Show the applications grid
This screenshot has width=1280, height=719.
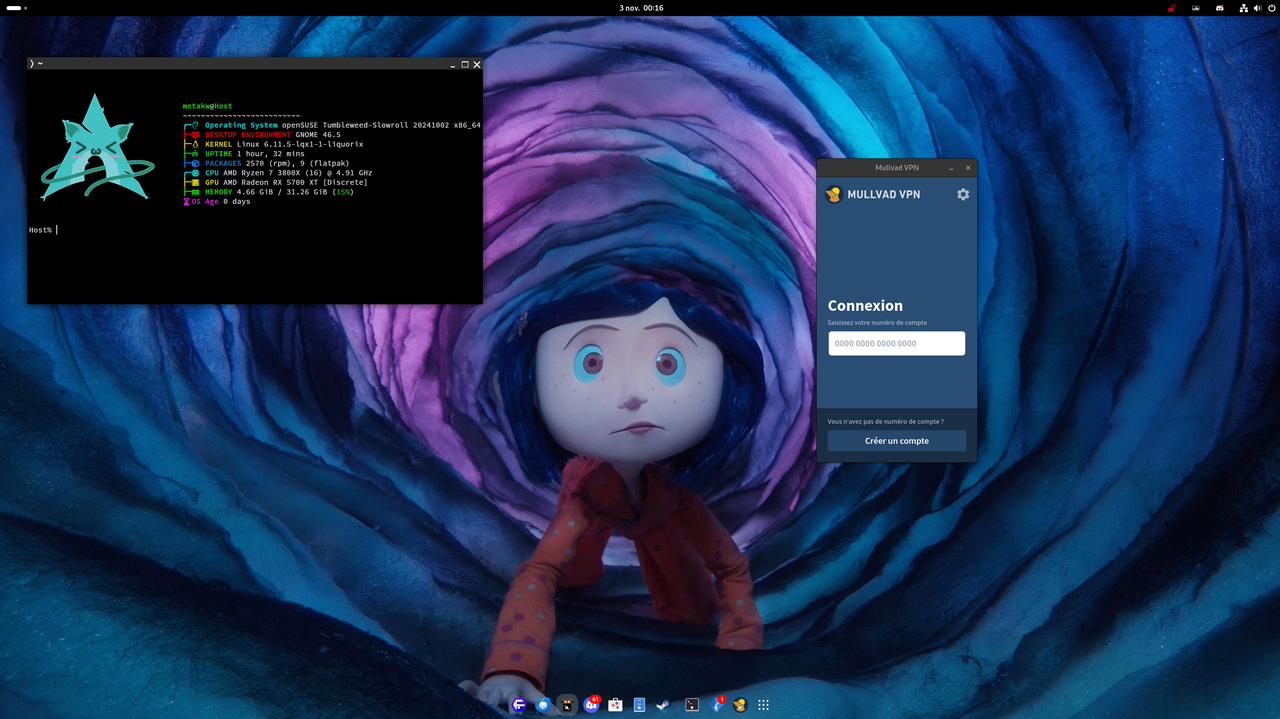(x=764, y=704)
